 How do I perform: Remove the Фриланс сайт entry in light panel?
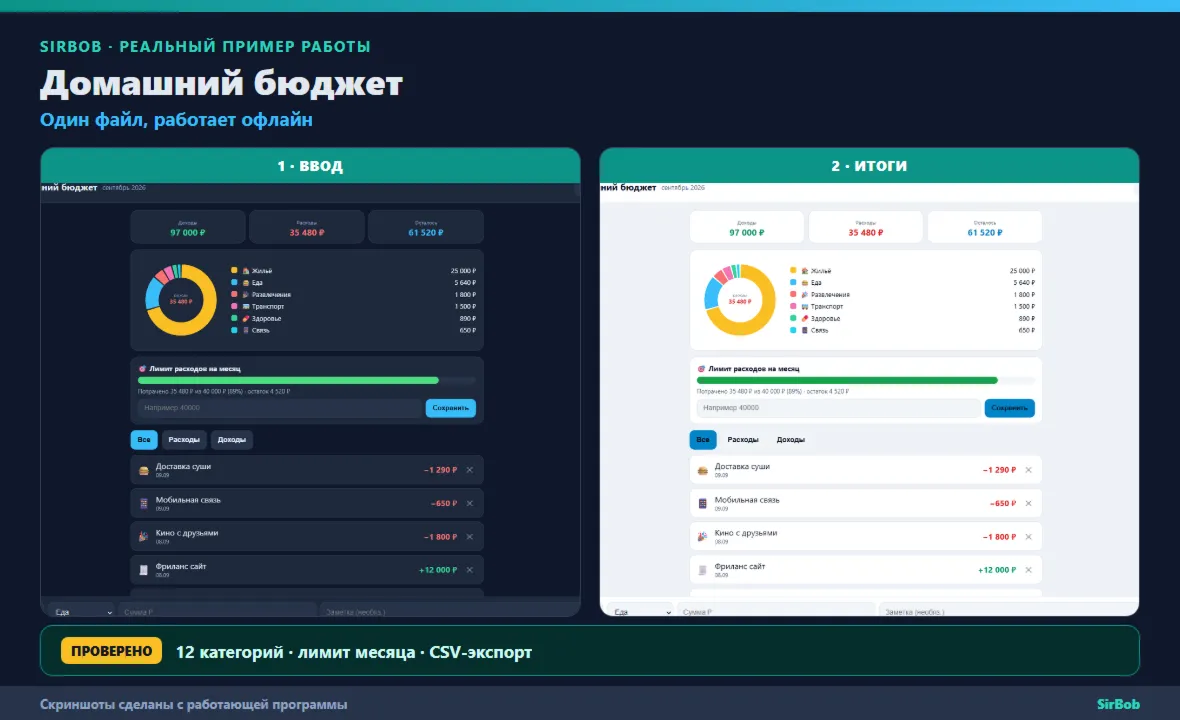[x=1029, y=570]
